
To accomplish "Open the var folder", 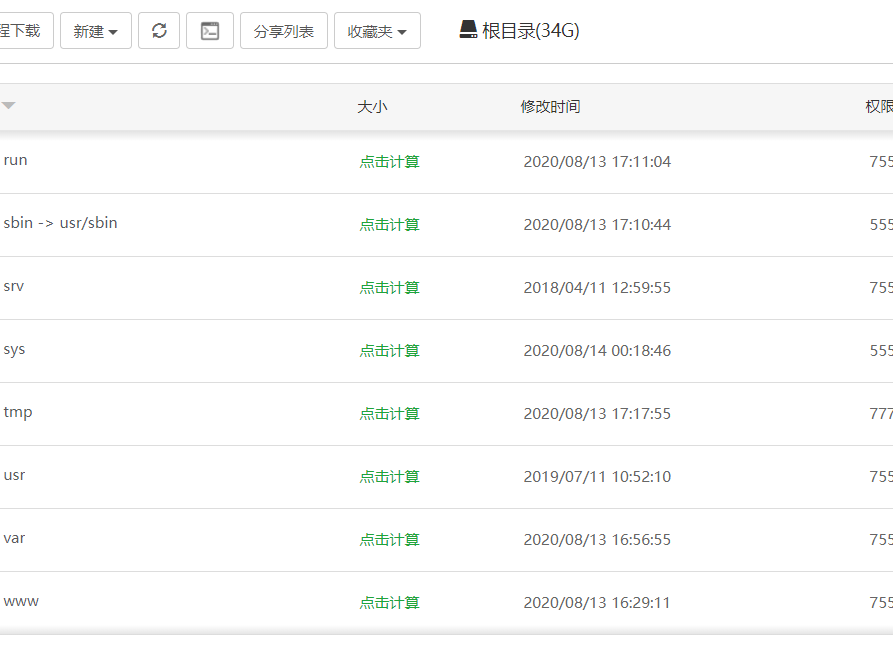I will [x=14, y=538].
